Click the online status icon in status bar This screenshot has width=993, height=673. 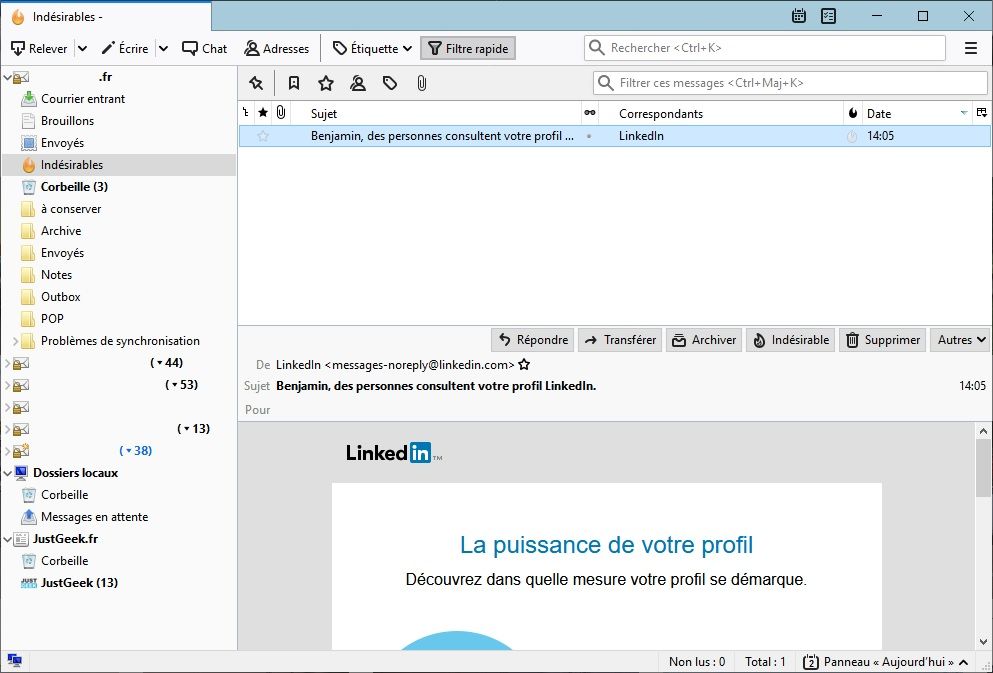15,662
